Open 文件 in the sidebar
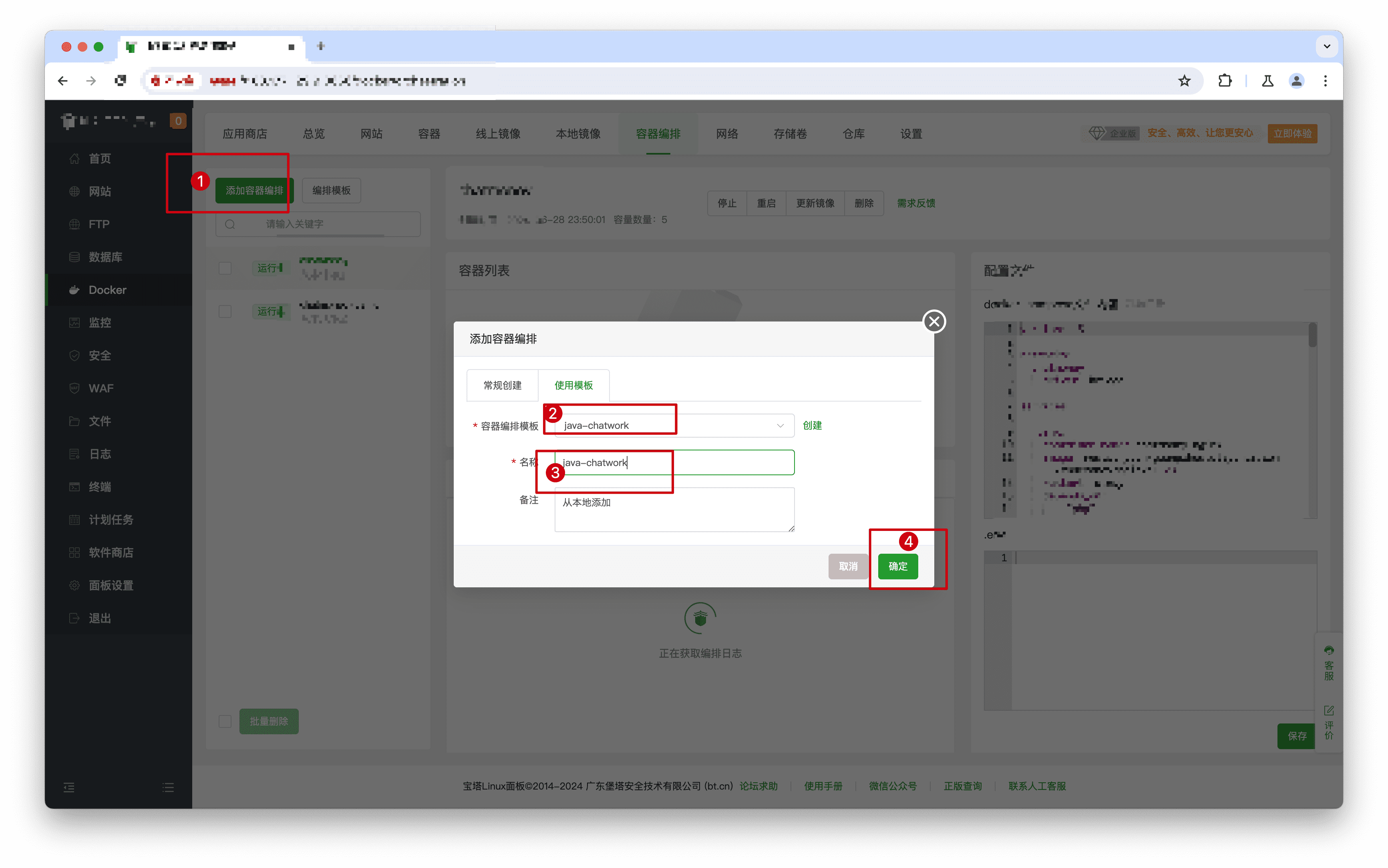 (x=119, y=421)
